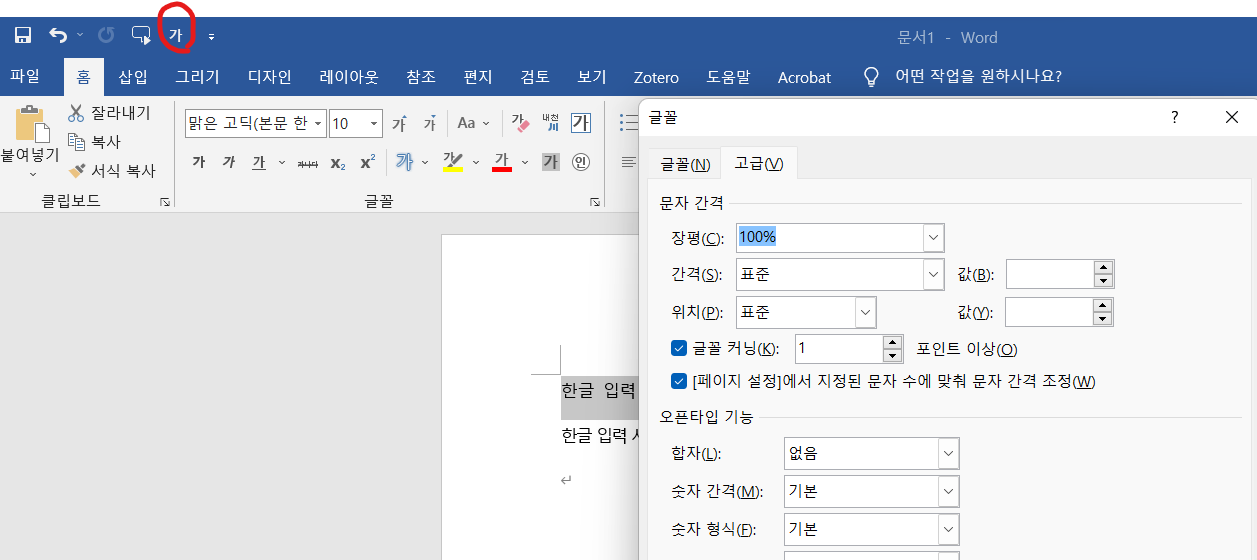This screenshot has height=560, width=1257.
Task: Open the font name combo box
Action: pyautogui.click(x=256, y=124)
